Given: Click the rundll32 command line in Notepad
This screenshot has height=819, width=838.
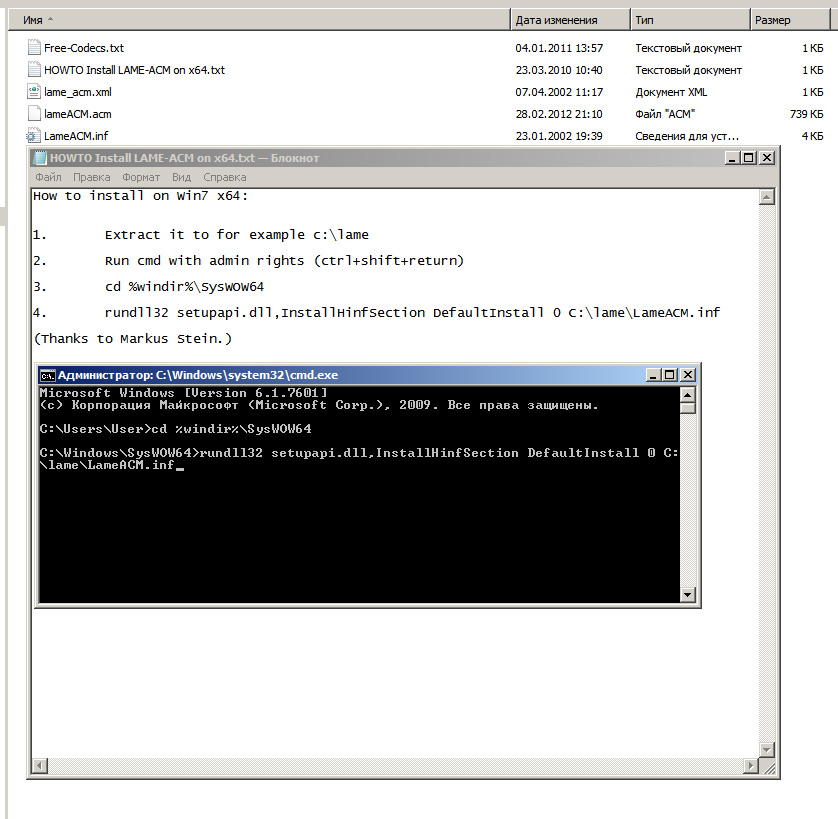Looking at the screenshot, I should tap(413, 312).
